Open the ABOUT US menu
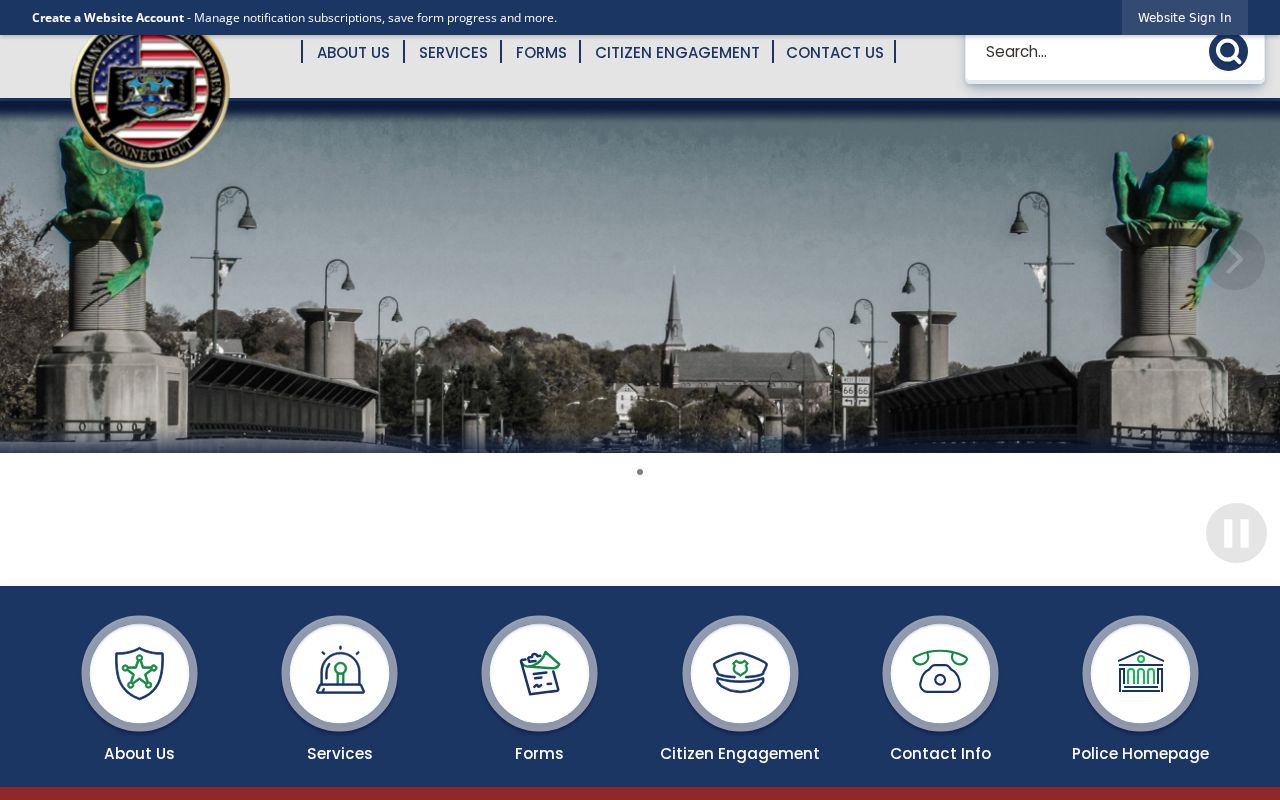The height and width of the screenshot is (800, 1280). coord(353,52)
